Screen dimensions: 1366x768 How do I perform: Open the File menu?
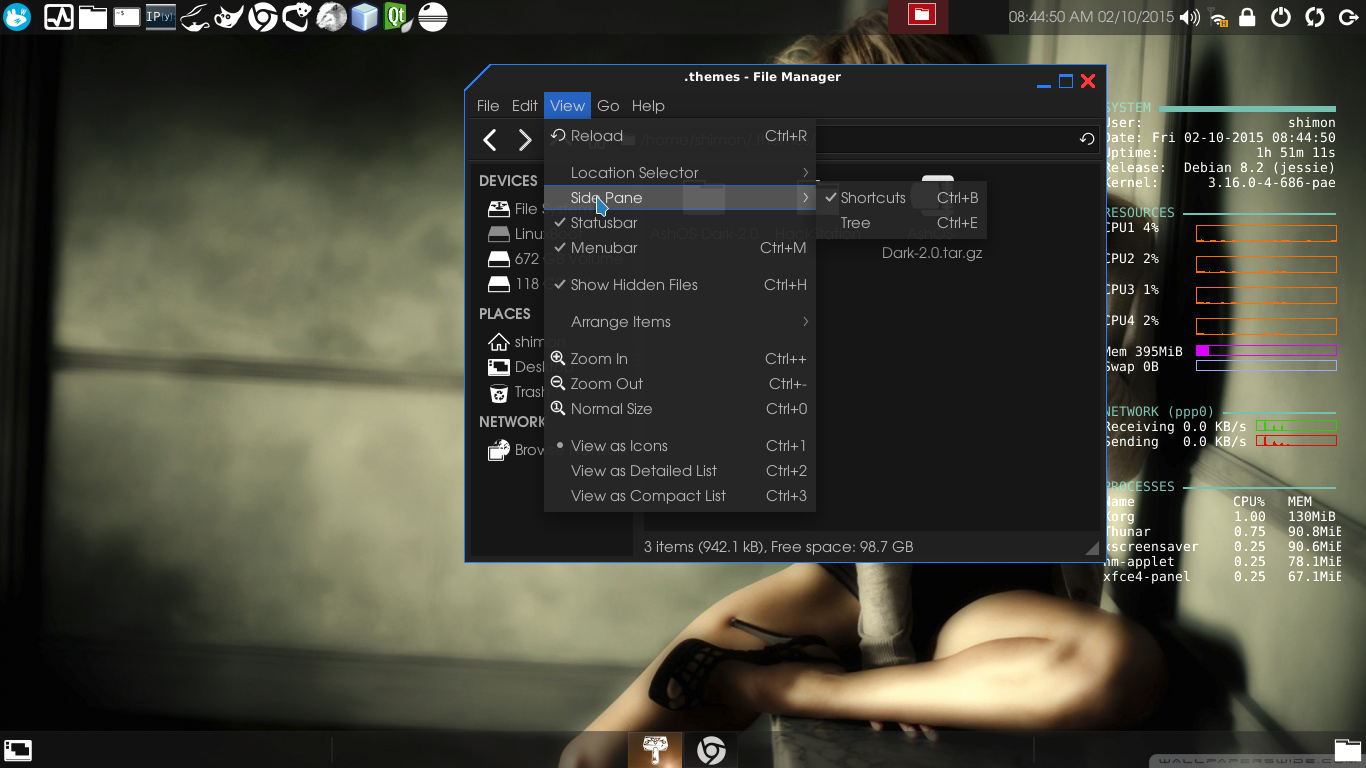(x=488, y=106)
